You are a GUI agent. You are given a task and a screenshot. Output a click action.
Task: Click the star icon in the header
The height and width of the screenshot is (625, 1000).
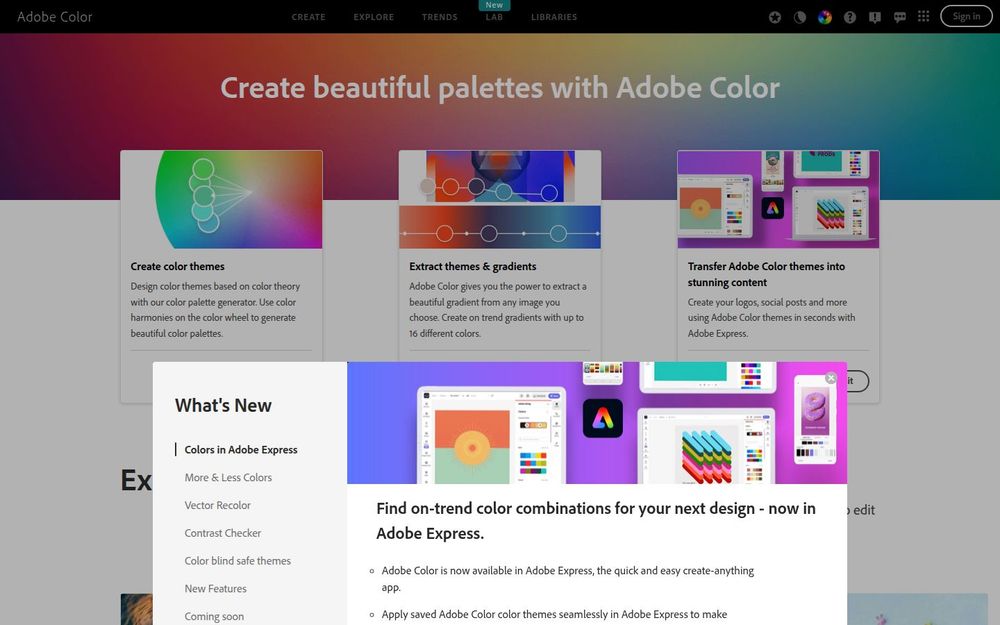click(775, 17)
